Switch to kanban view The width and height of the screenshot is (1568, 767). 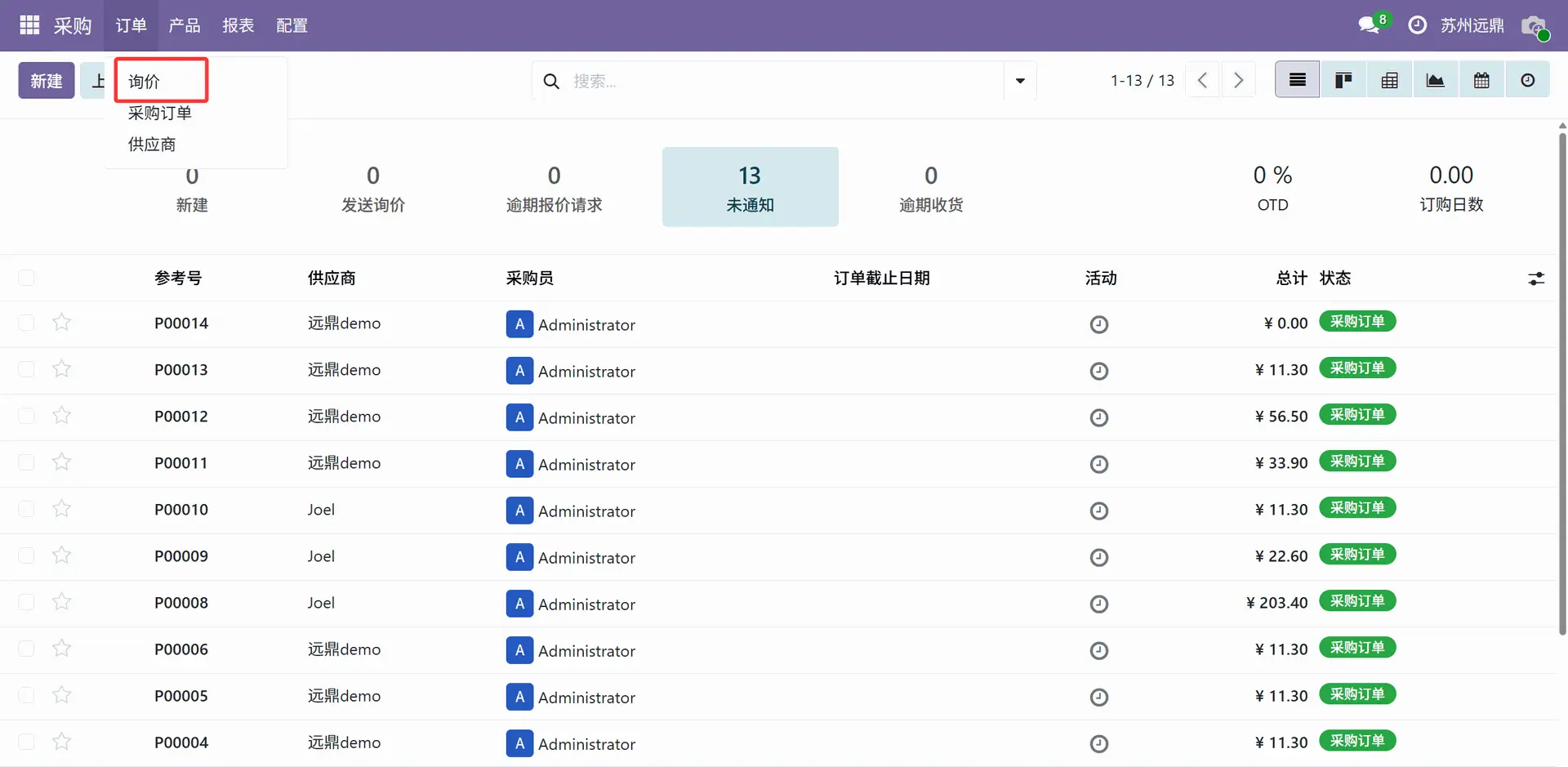pos(1343,80)
